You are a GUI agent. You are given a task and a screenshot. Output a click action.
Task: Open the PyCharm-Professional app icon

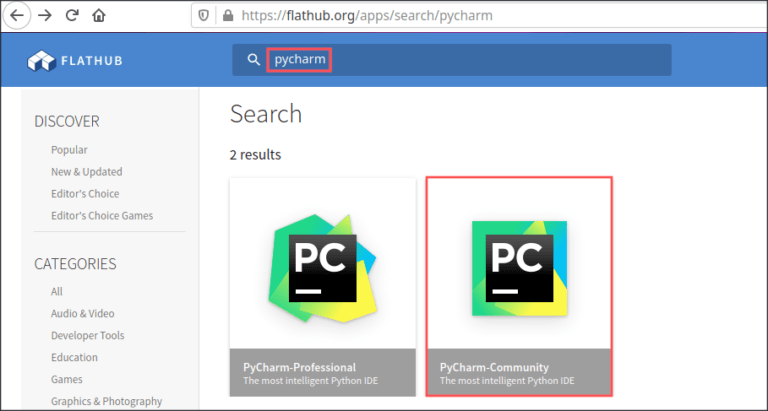tap(322, 268)
